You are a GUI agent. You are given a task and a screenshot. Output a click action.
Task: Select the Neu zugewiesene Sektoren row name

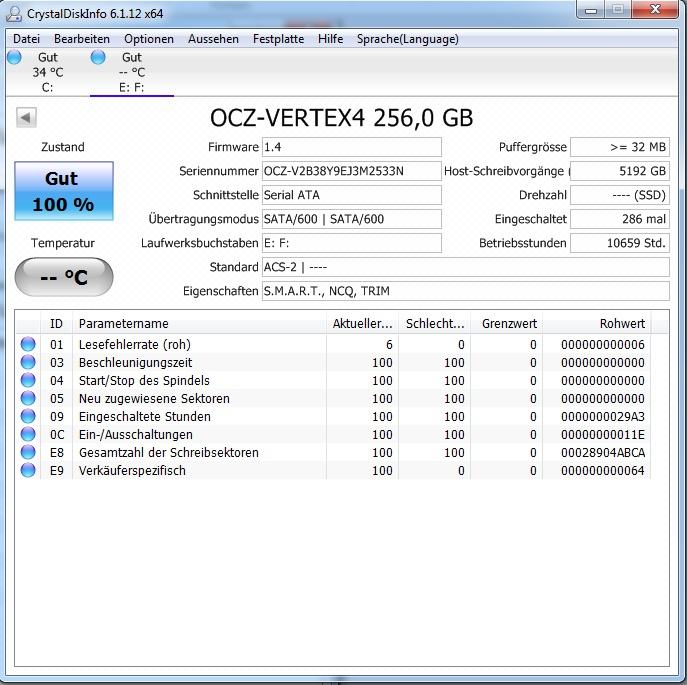point(154,398)
